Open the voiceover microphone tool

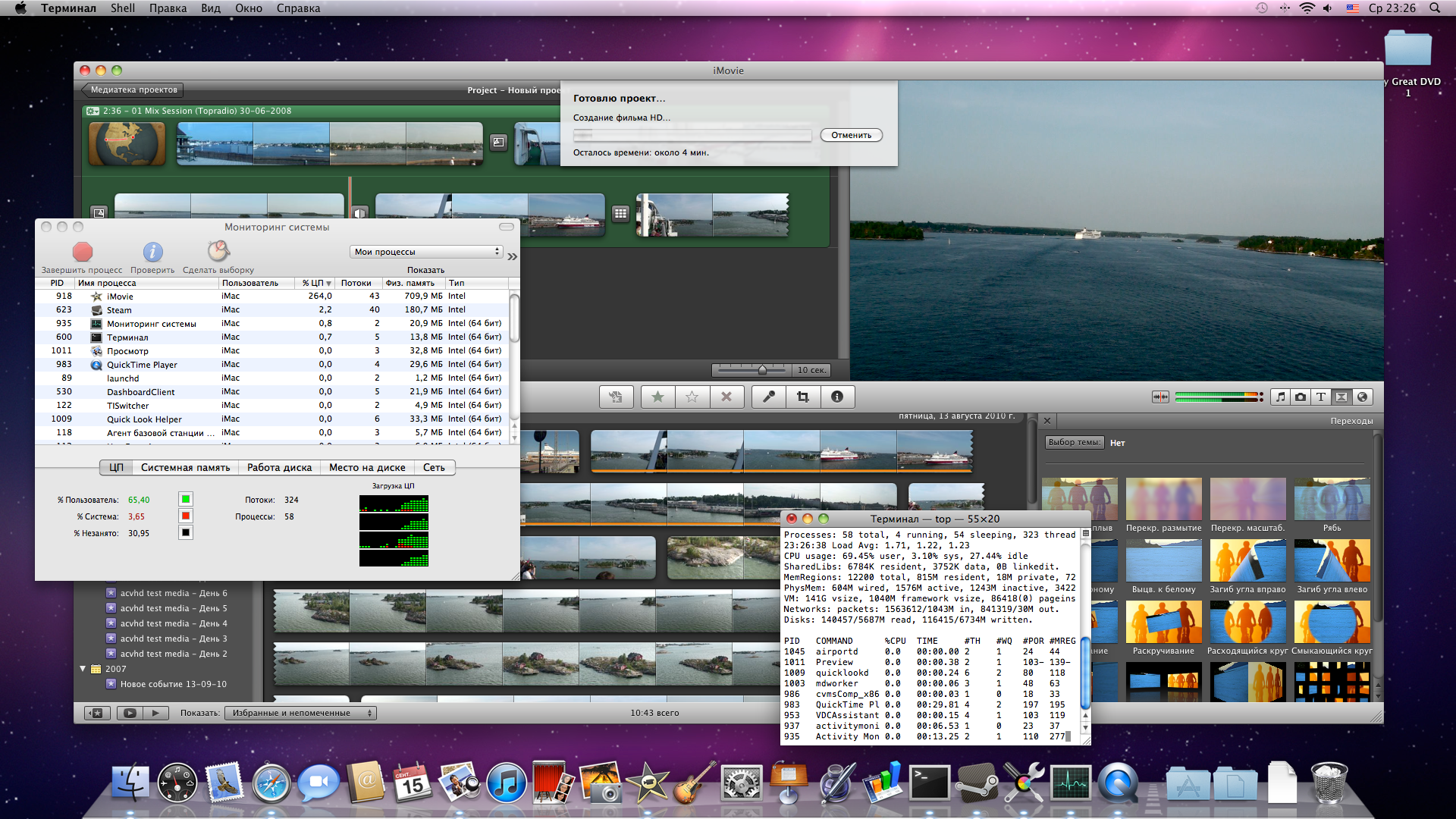pyautogui.click(x=769, y=397)
